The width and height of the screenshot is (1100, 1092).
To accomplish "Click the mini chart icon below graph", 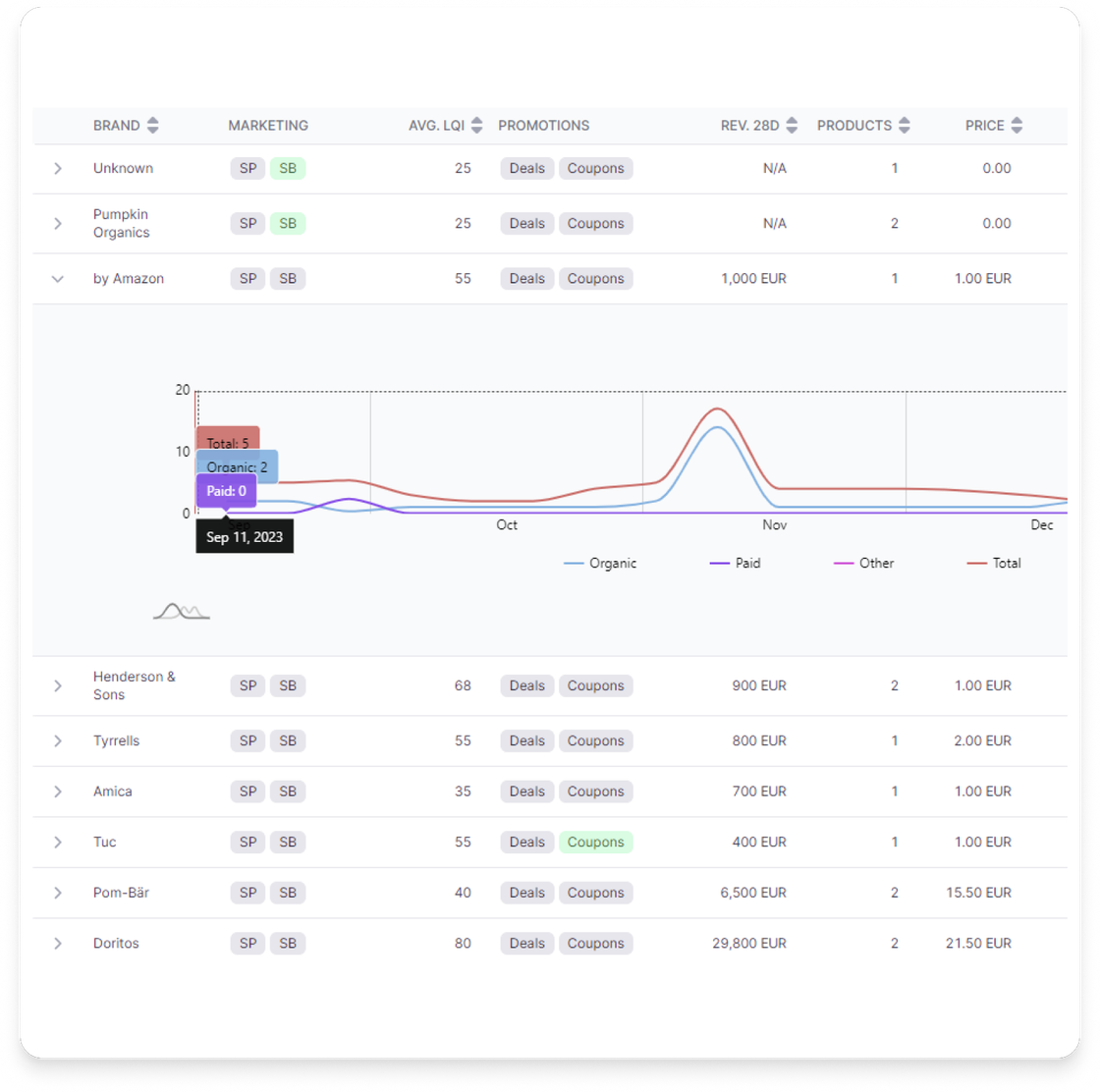I will click(181, 612).
